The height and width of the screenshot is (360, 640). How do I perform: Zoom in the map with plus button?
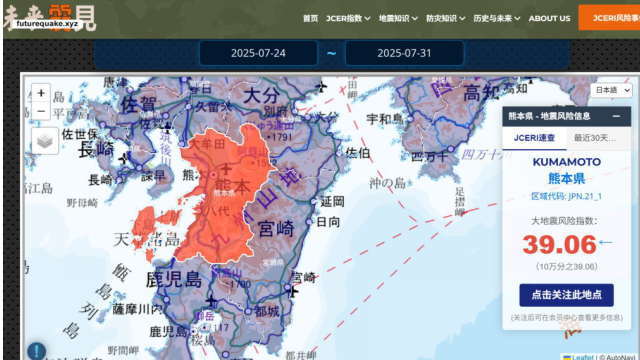[x=41, y=93]
